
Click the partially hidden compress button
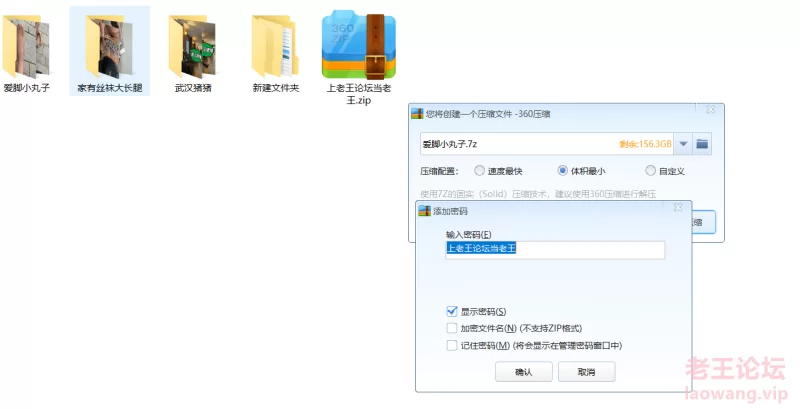(x=704, y=222)
